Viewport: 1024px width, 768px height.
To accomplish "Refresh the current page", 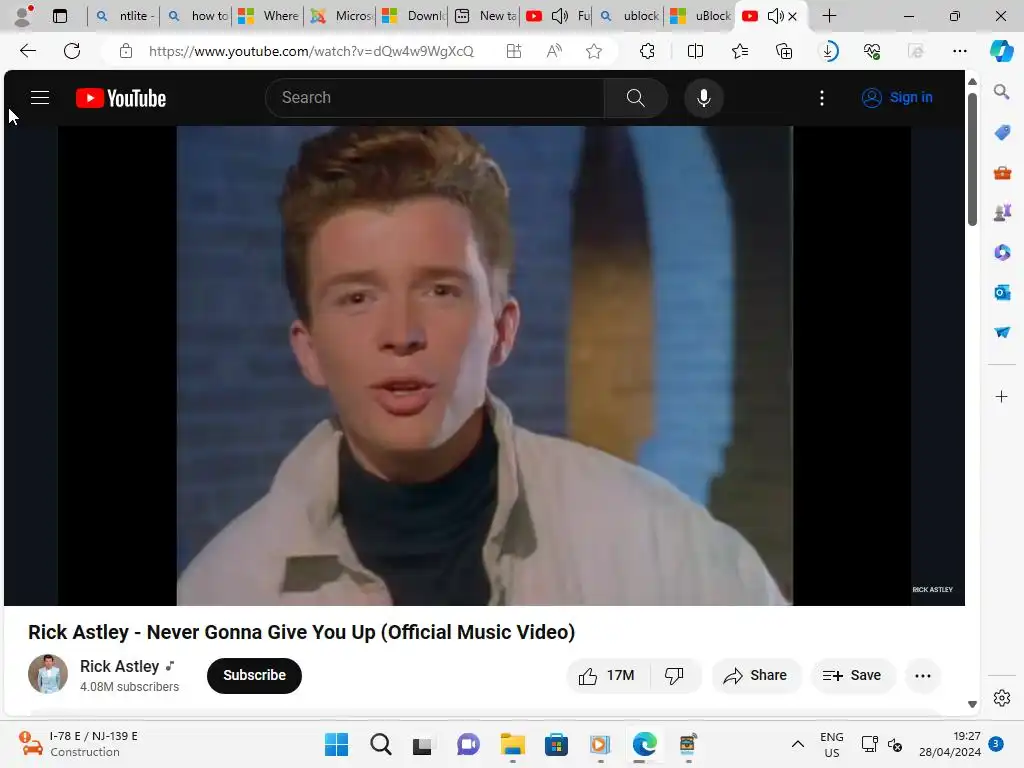I will [72, 51].
